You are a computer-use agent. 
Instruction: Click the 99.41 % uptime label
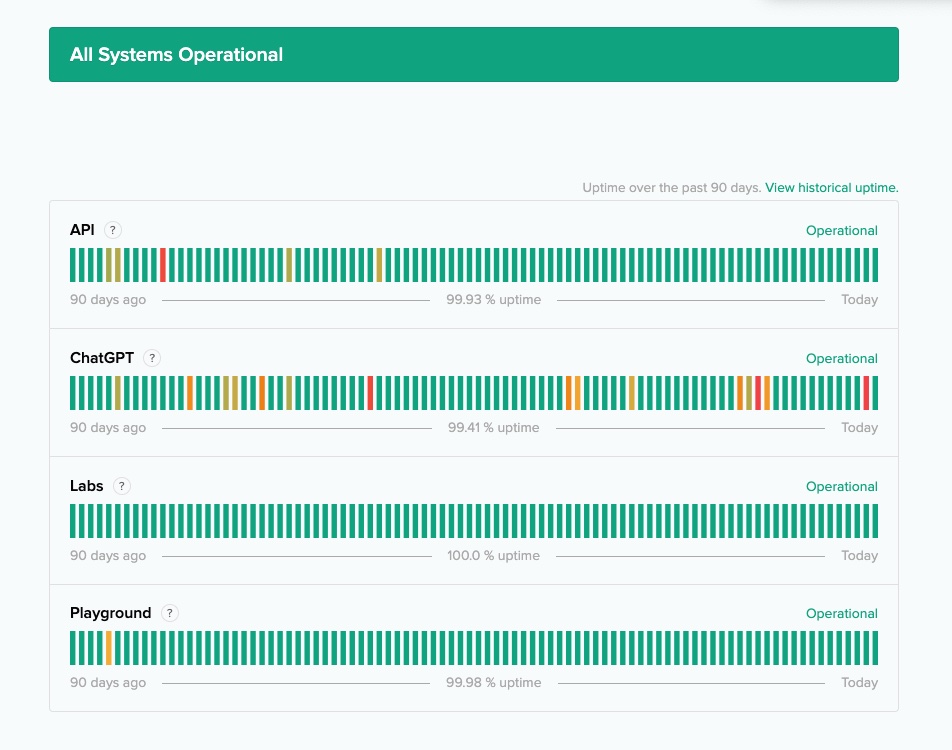pyautogui.click(x=493, y=428)
